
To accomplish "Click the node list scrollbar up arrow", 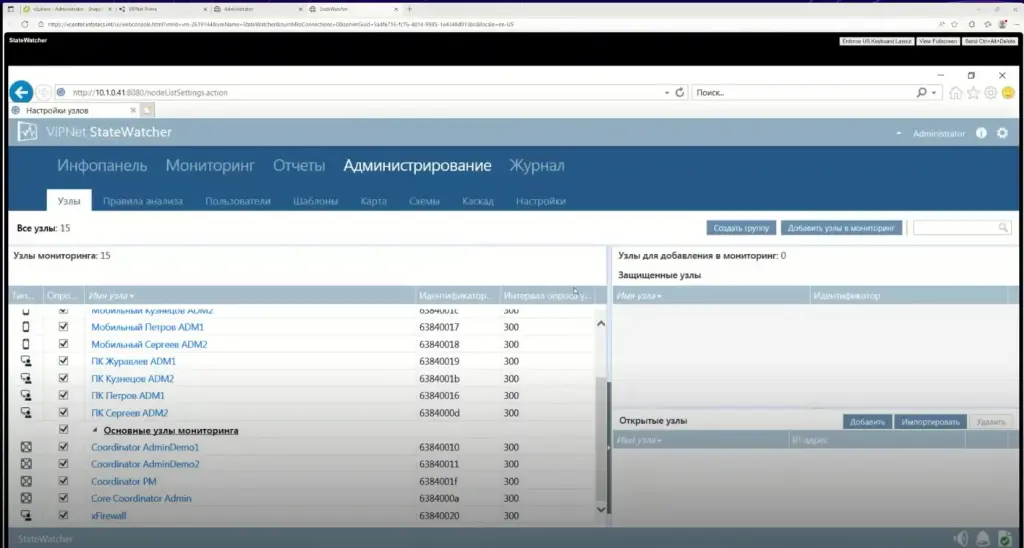I will tap(601, 323).
